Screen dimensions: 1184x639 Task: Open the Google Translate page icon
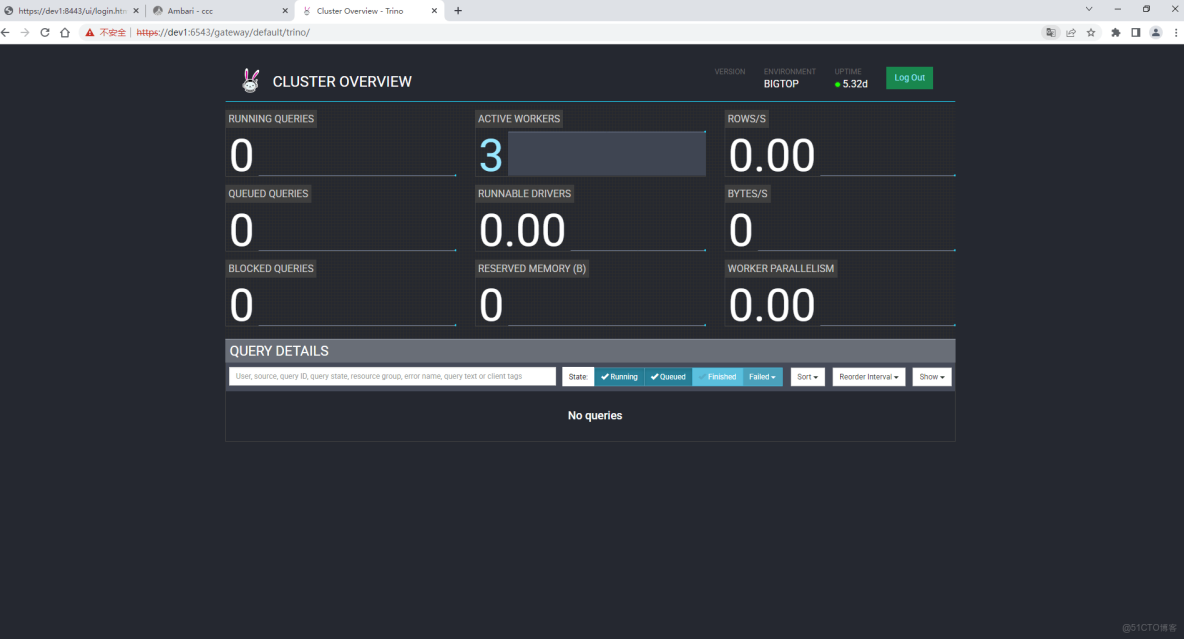(x=1051, y=32)
